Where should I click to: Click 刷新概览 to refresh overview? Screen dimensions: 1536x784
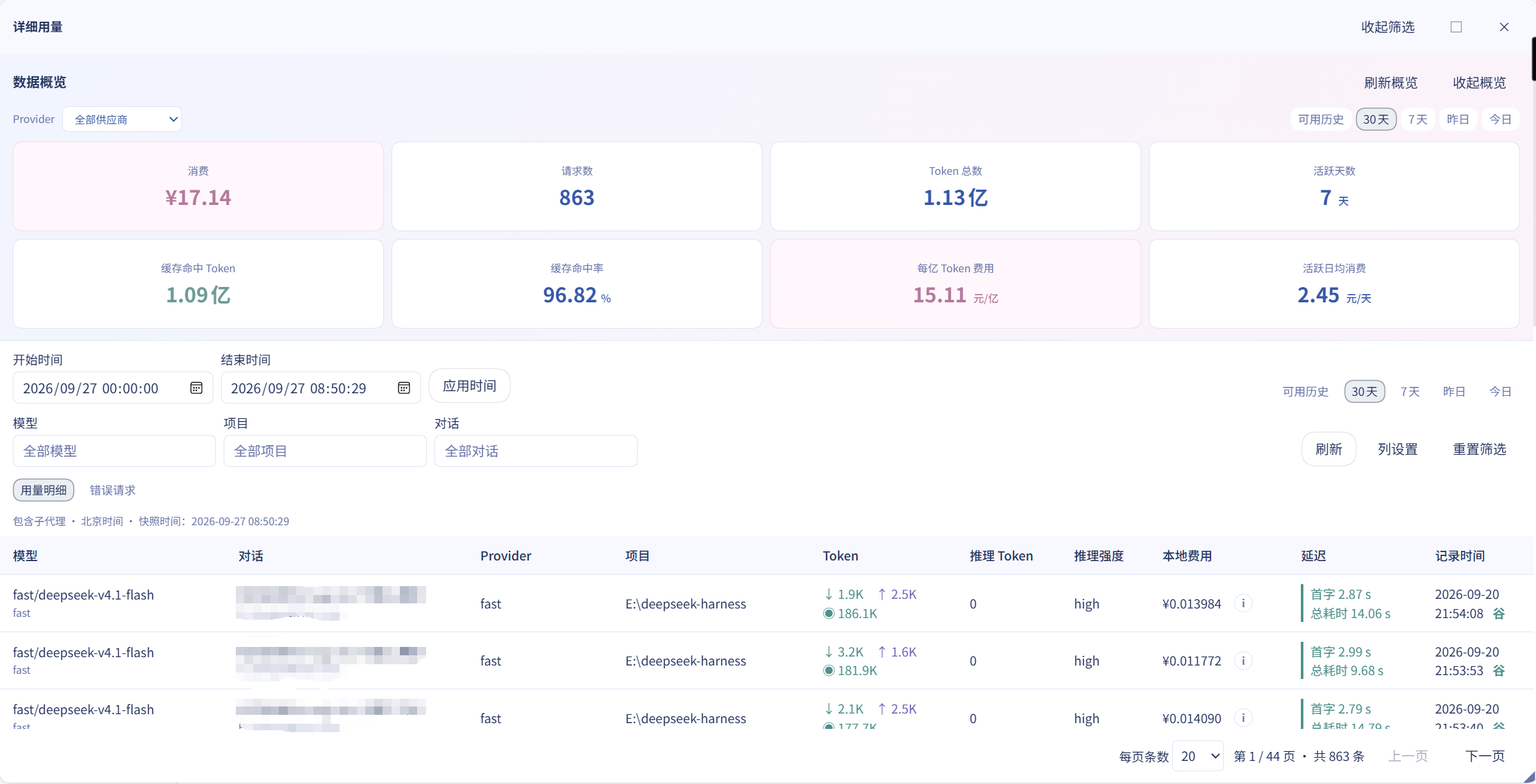(x=1391, y=83)
